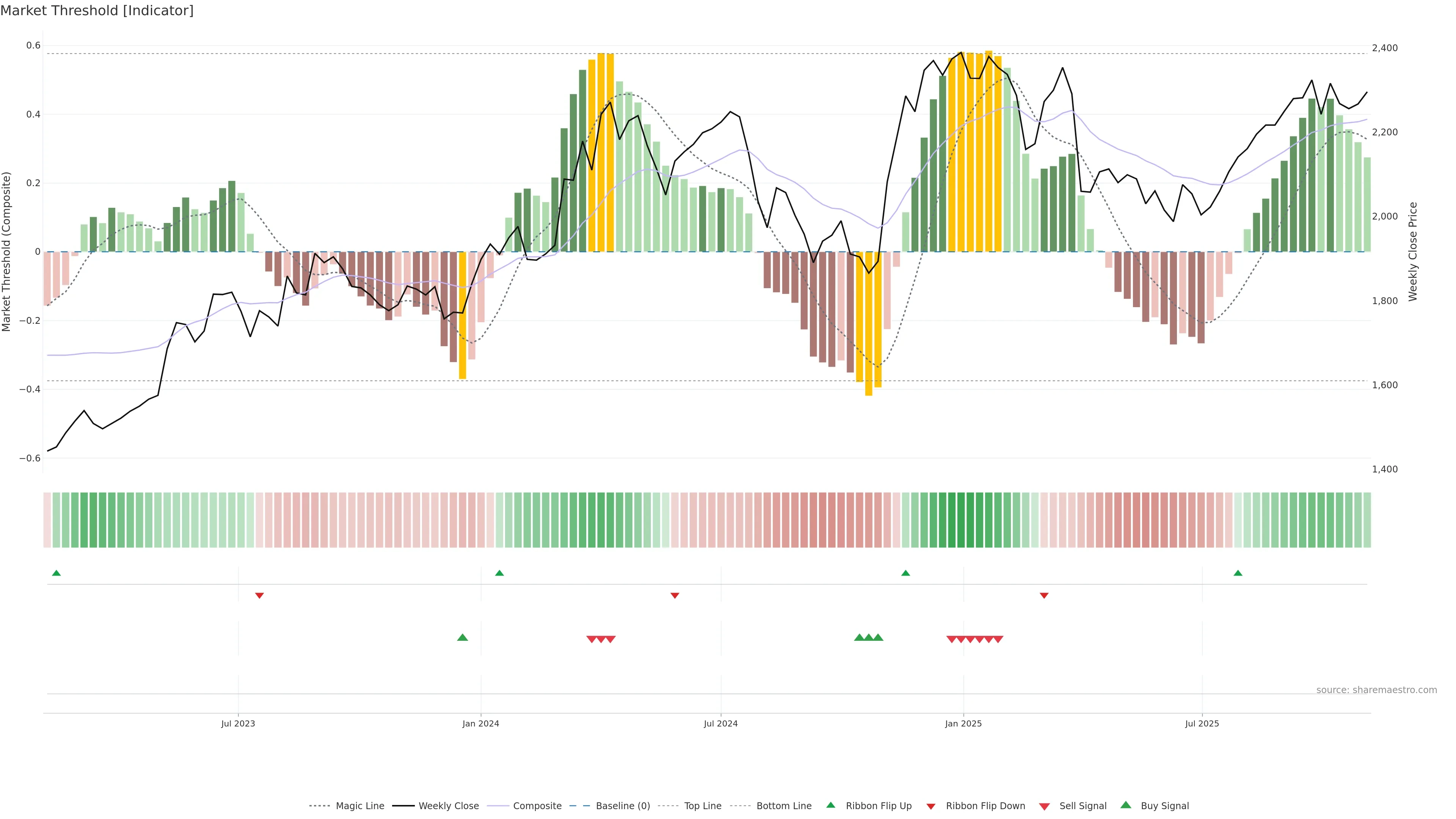Select Ribbon Flip Down marker just after Jul 2023
The height and width of the screenshot is (819, 1456).
click(259, 596)
